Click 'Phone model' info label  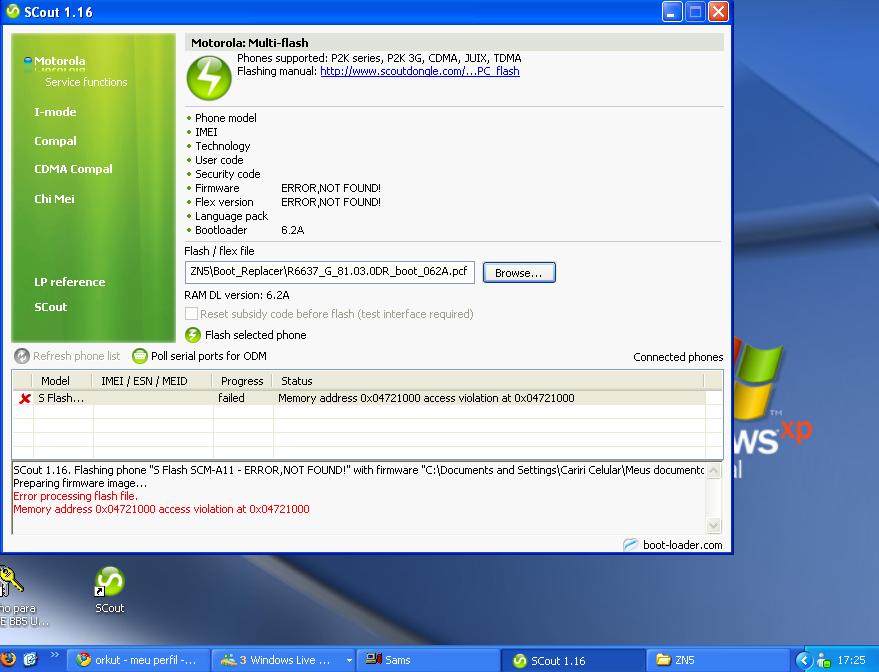pos(225,118)
